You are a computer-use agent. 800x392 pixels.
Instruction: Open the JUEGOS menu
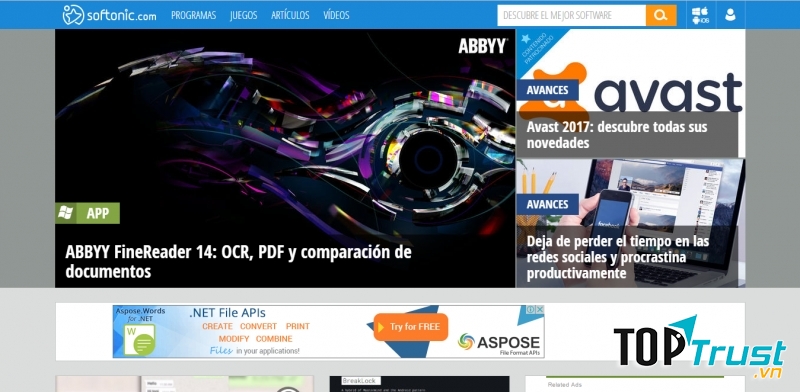(x=243, y=15)
